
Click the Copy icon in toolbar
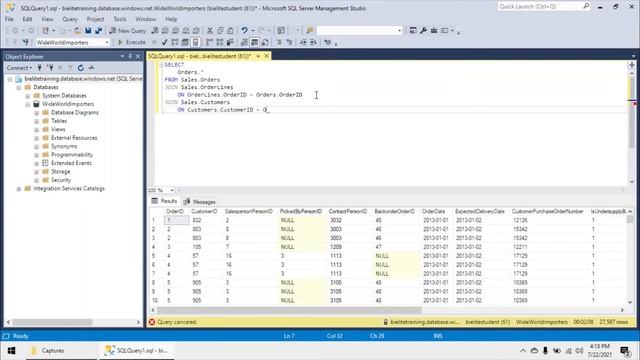[x=220, y=31]
